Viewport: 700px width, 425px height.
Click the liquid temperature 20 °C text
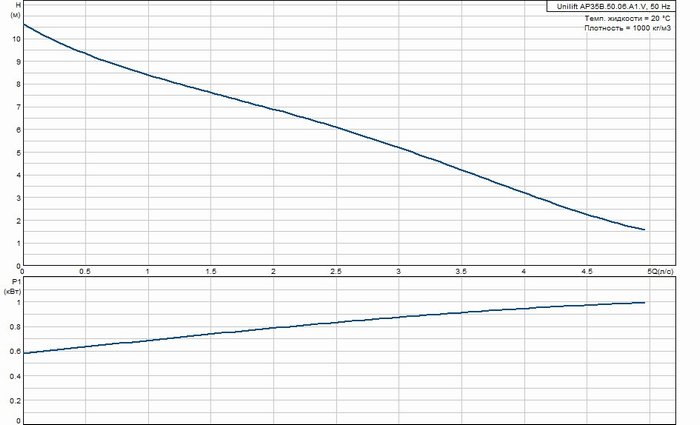(x=627, y=18)
